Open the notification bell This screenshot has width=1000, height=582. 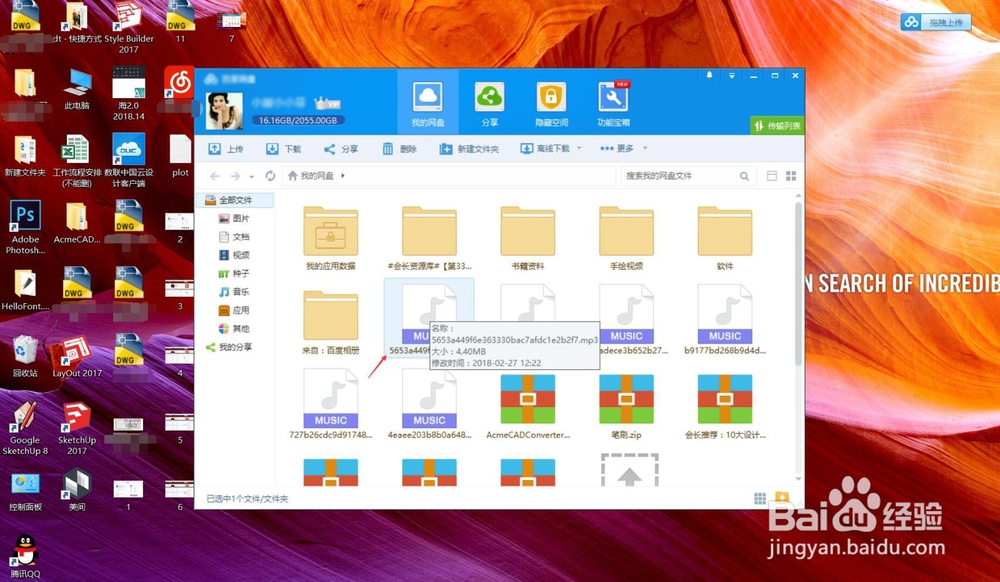click(x=709, y=75)
